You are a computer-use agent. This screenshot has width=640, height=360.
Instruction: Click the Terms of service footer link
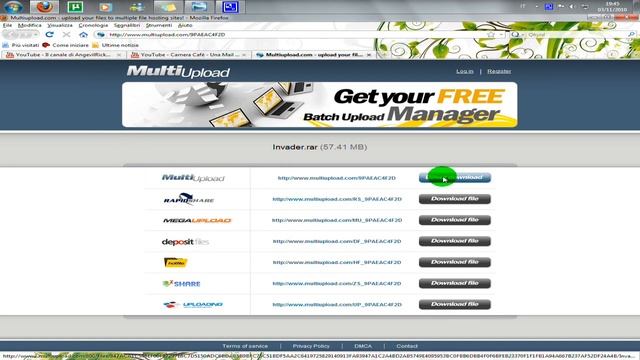(245, 346)
